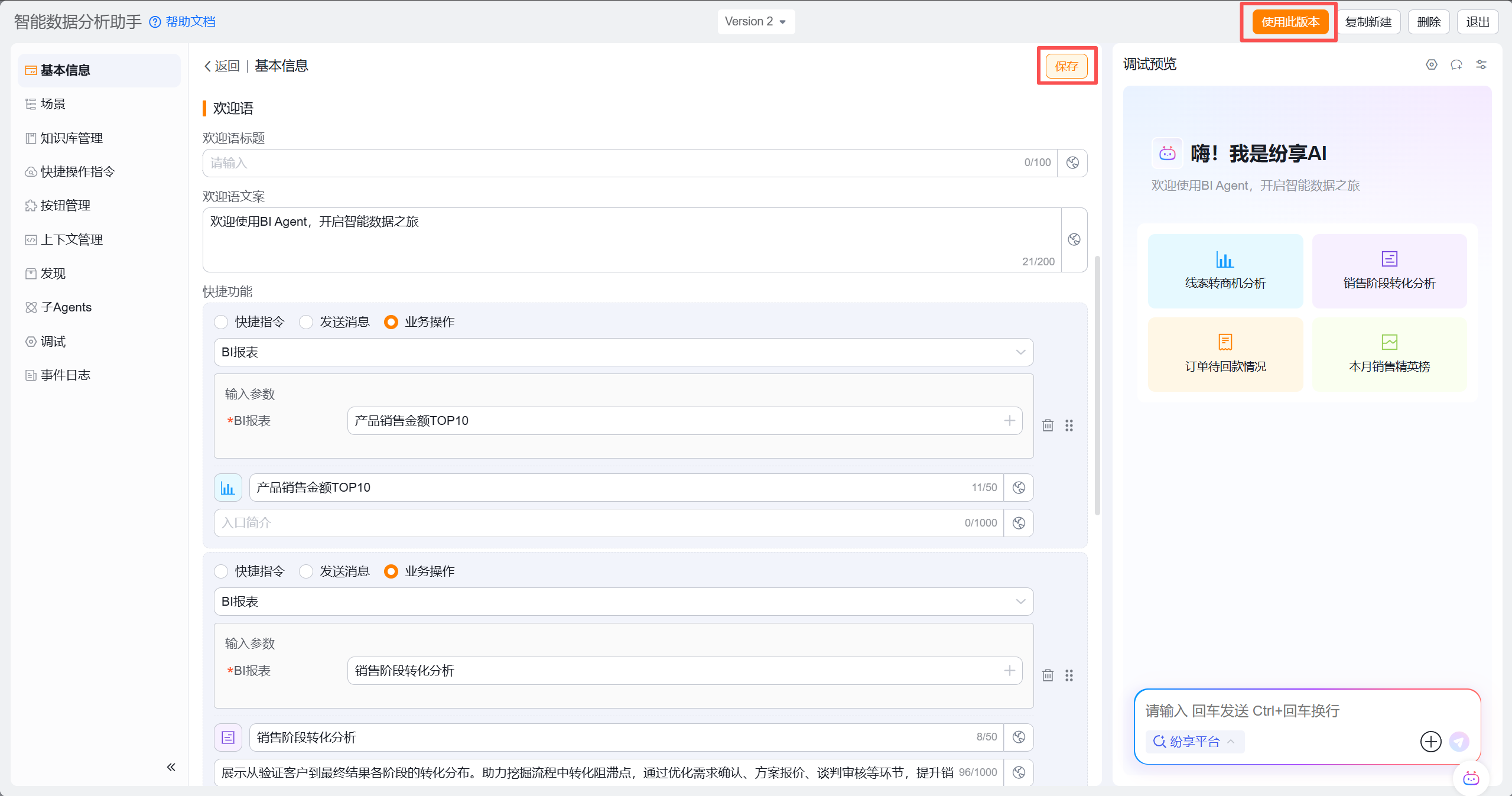Viewport: 1512px width, 796px height.
Task: Click the filter settings icon in 调试预览
Action: click(x=1481, y=64)
